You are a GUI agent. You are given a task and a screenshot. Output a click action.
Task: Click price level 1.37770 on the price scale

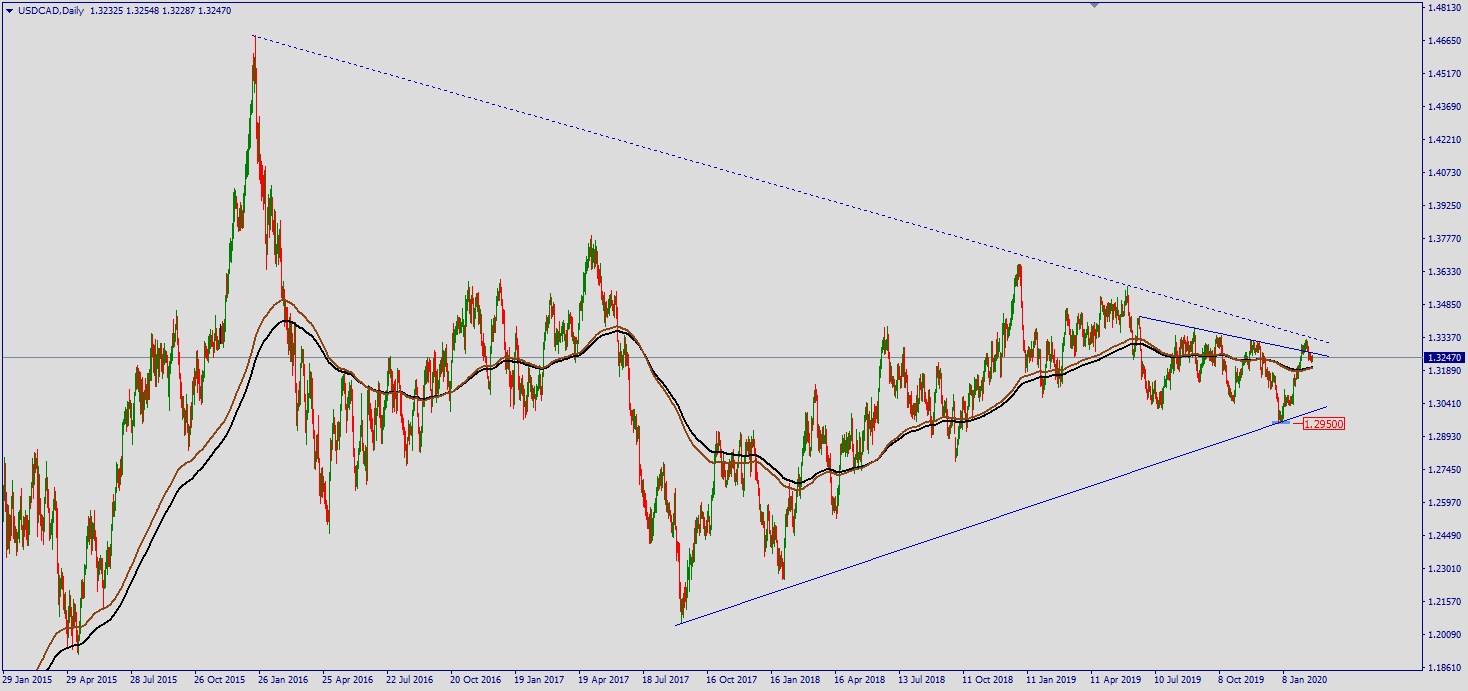point(1446,239)
